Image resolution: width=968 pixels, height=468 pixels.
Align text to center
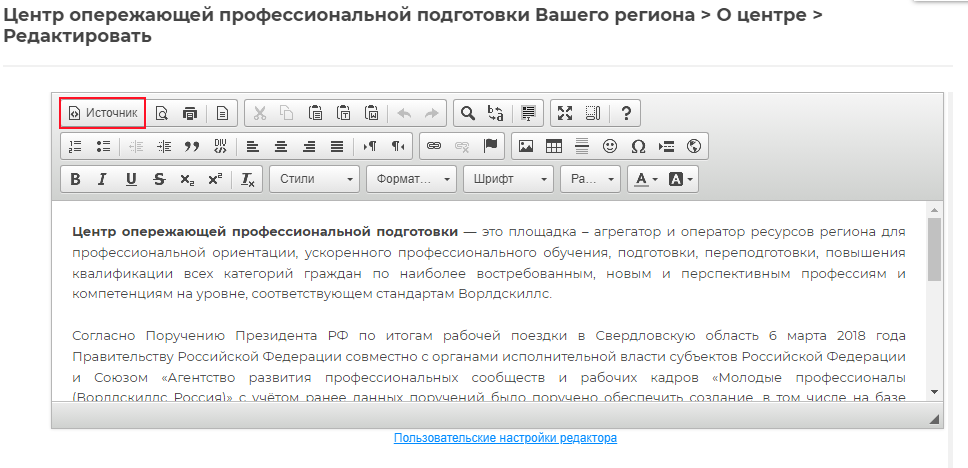[281, 146]
